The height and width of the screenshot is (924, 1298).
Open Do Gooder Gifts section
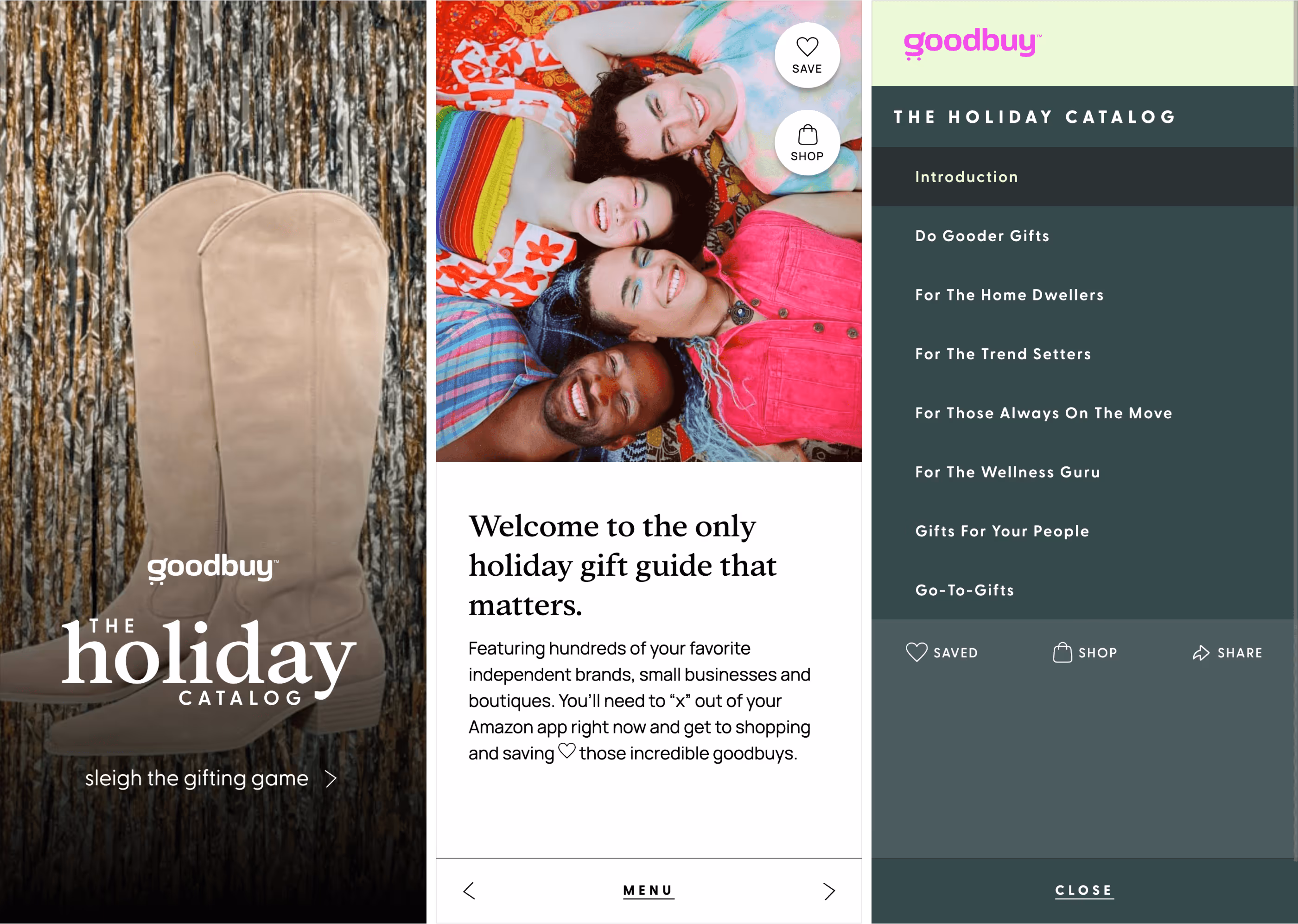point(1084,236)
